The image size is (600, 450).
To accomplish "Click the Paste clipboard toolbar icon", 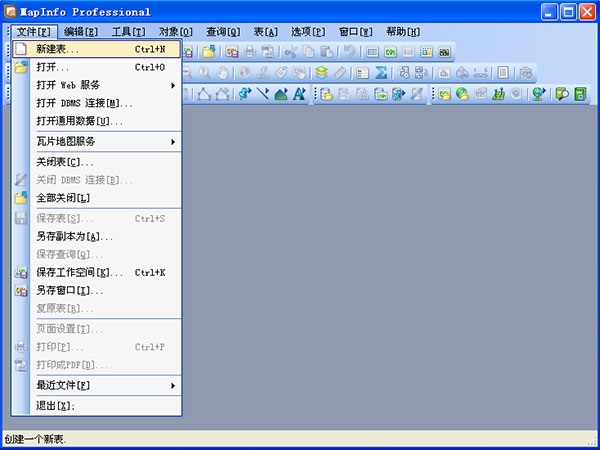I will (x=326, y=52).
